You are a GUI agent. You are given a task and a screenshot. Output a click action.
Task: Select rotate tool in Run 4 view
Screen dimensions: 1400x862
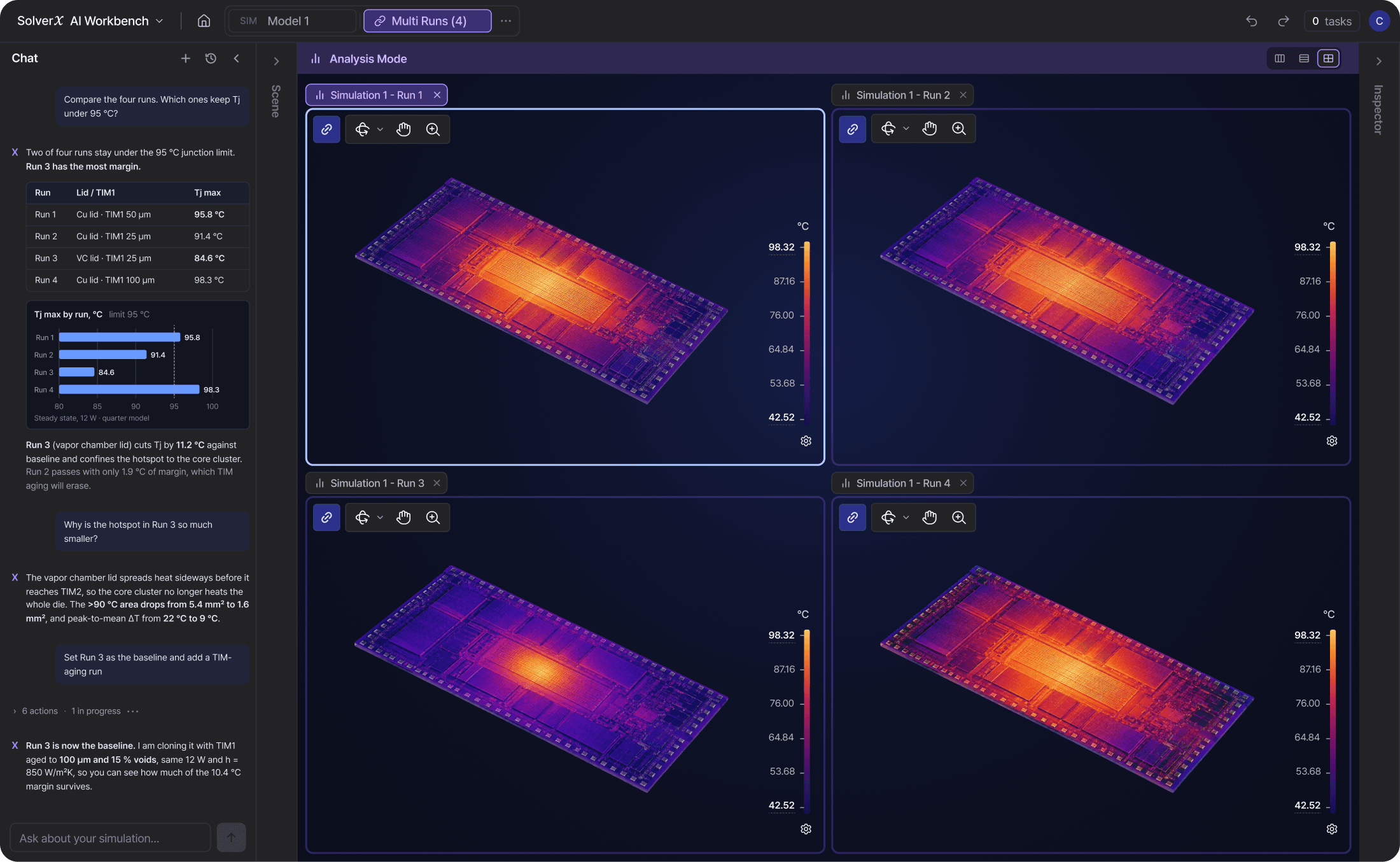coord(889,518)
